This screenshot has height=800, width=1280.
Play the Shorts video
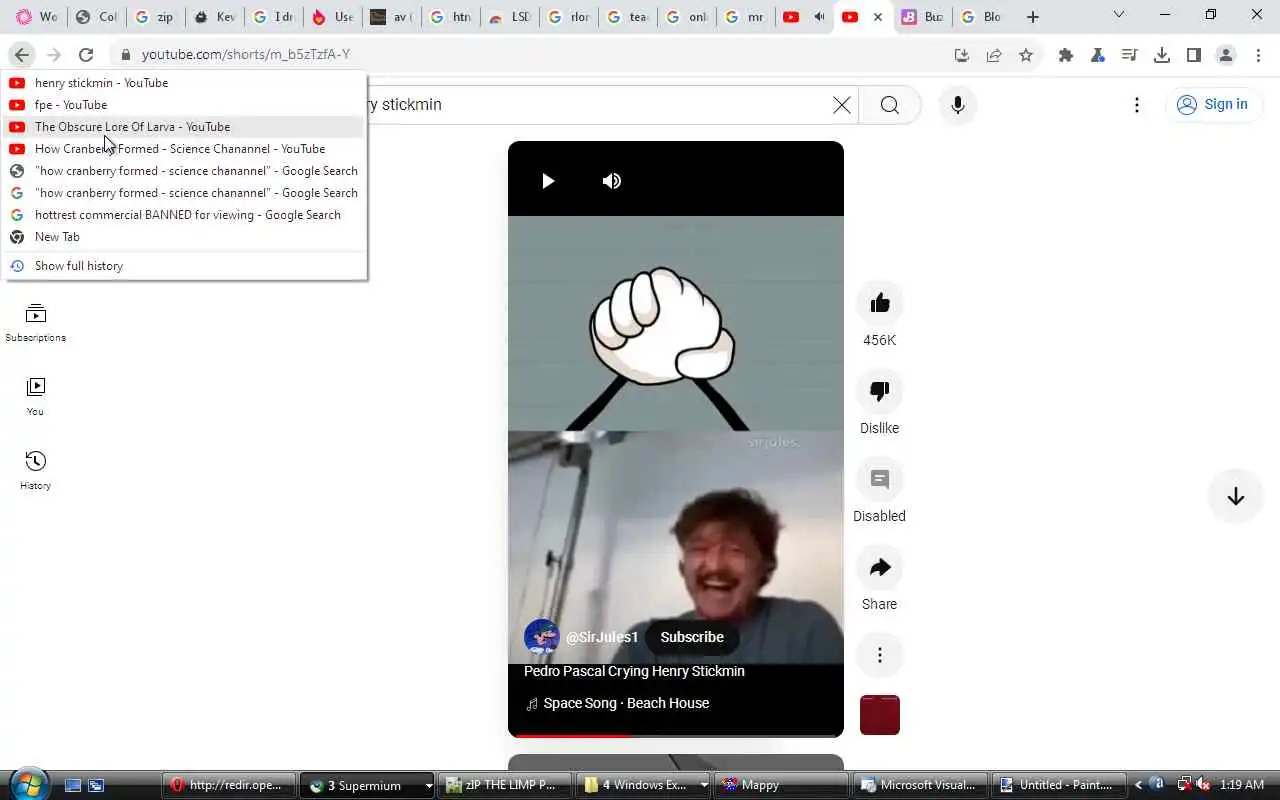pyautogui.click(x=548, y=181)
